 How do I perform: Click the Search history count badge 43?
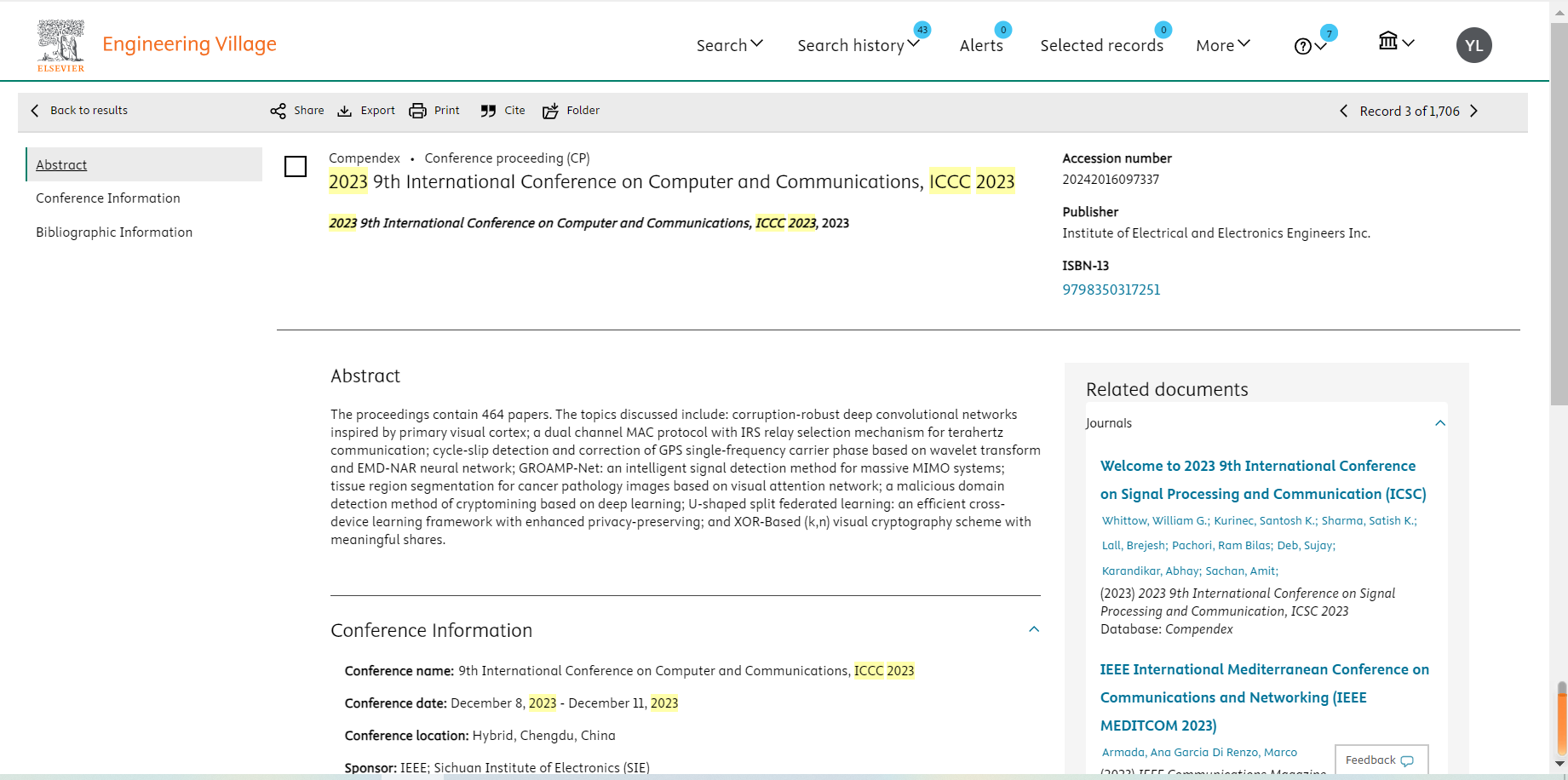(922, 30)
